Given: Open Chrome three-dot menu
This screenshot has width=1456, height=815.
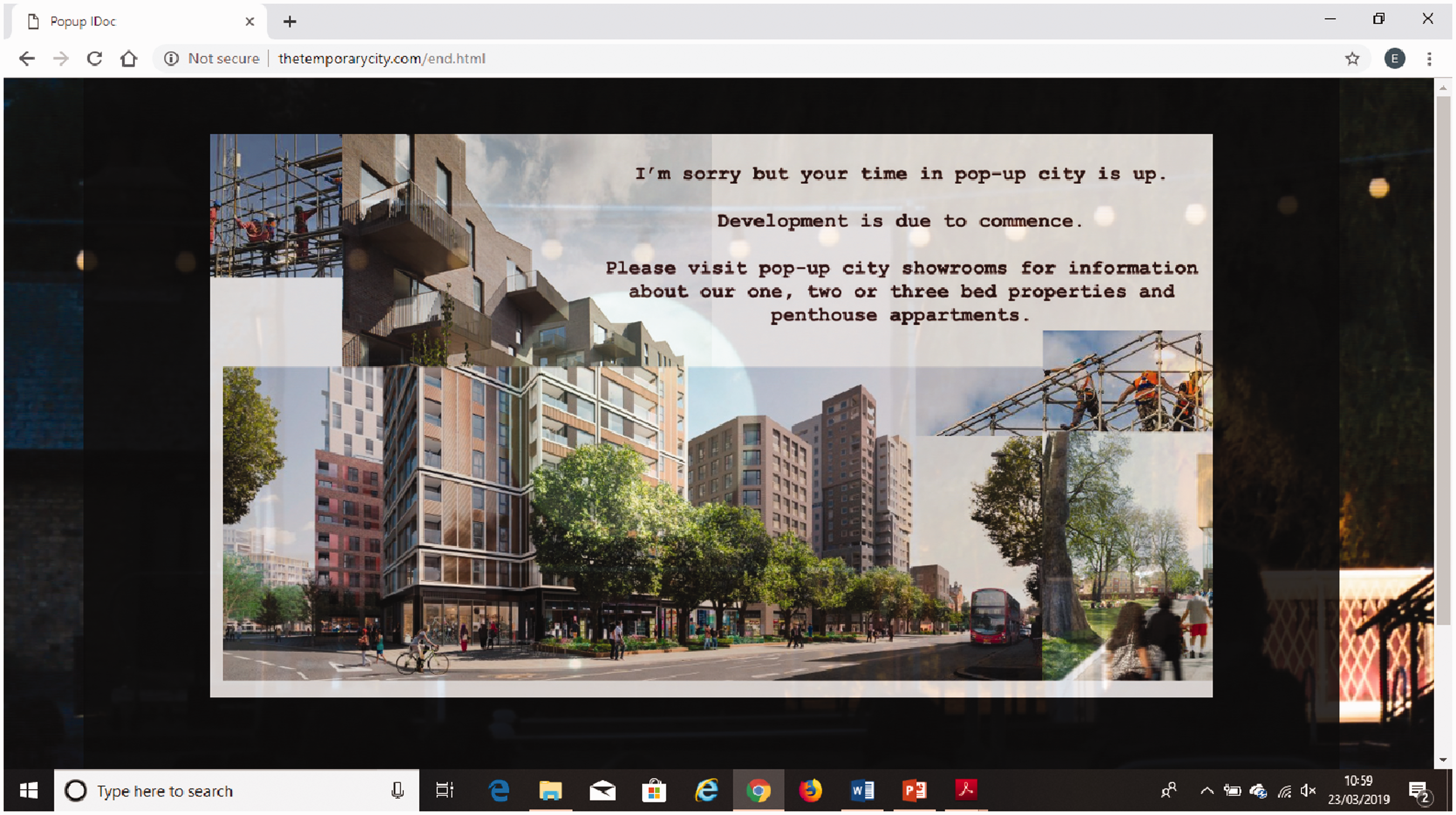Looking at the screenshot, I should tap(1429, 59).
